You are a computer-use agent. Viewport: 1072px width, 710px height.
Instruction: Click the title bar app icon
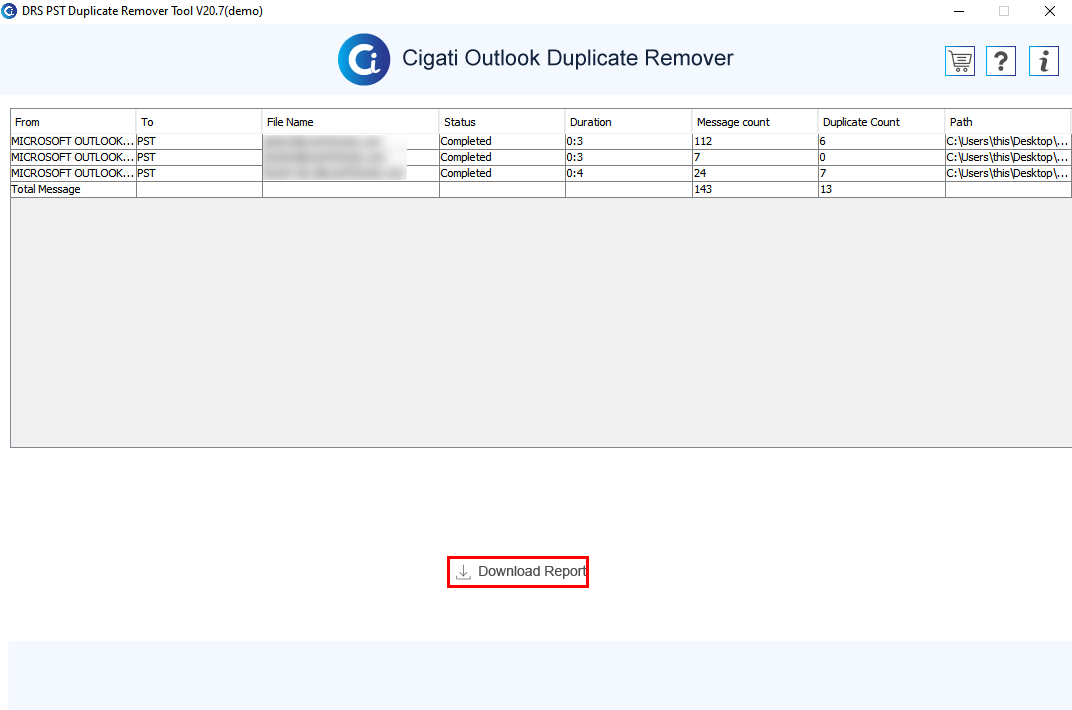10,11
